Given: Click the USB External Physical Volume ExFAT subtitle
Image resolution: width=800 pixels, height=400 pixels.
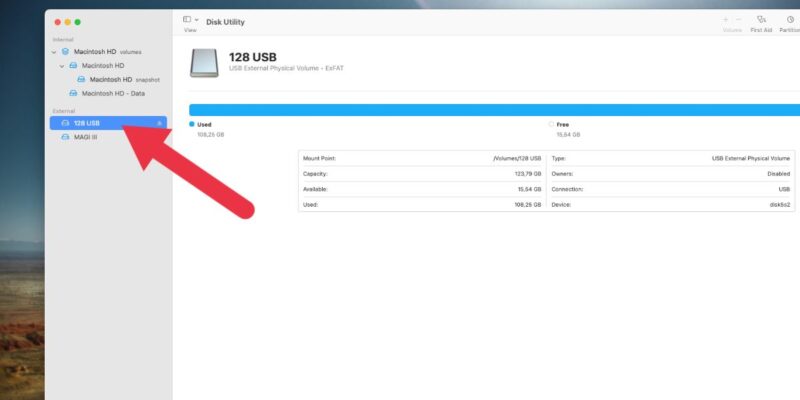Looking at the screenshot, I should pos(286,68).
